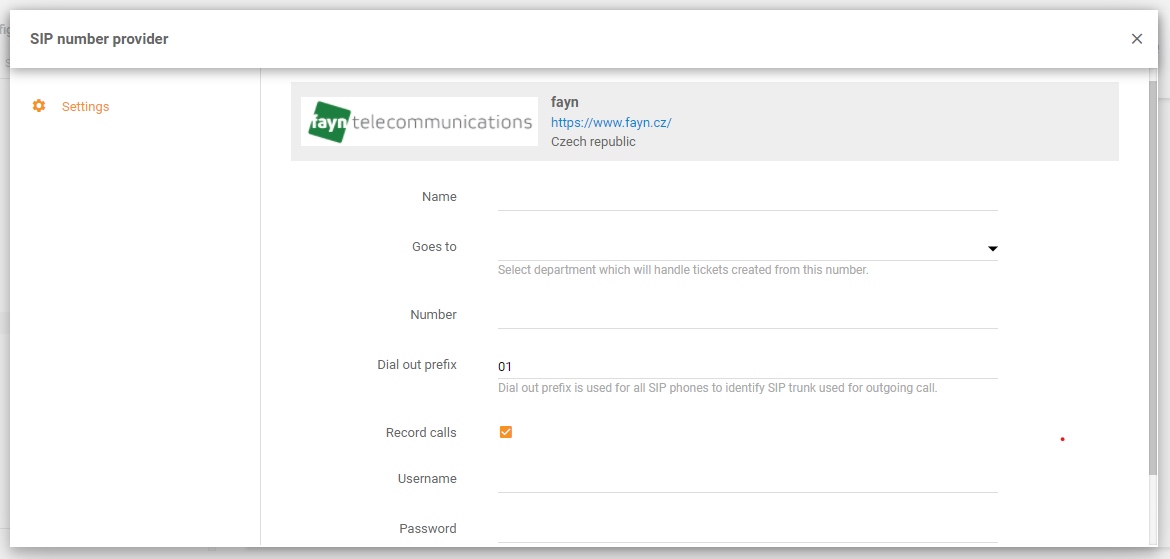
Task: Click the SIP number provider title
Action: 99,39
